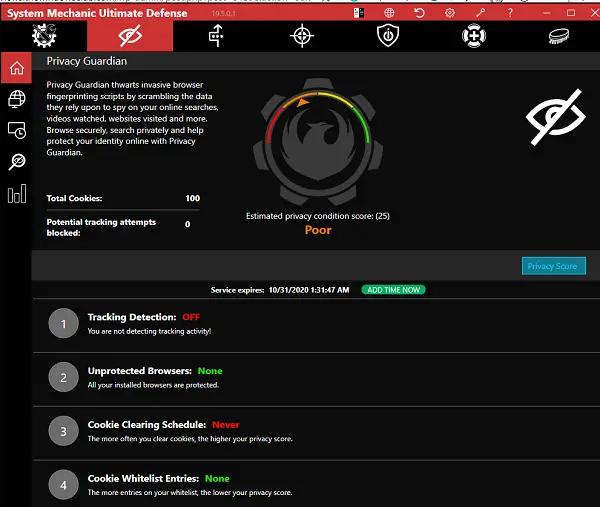Open the lifebuoy Search and Recover tab
The image size is (600, 507).
click(474, 36)
